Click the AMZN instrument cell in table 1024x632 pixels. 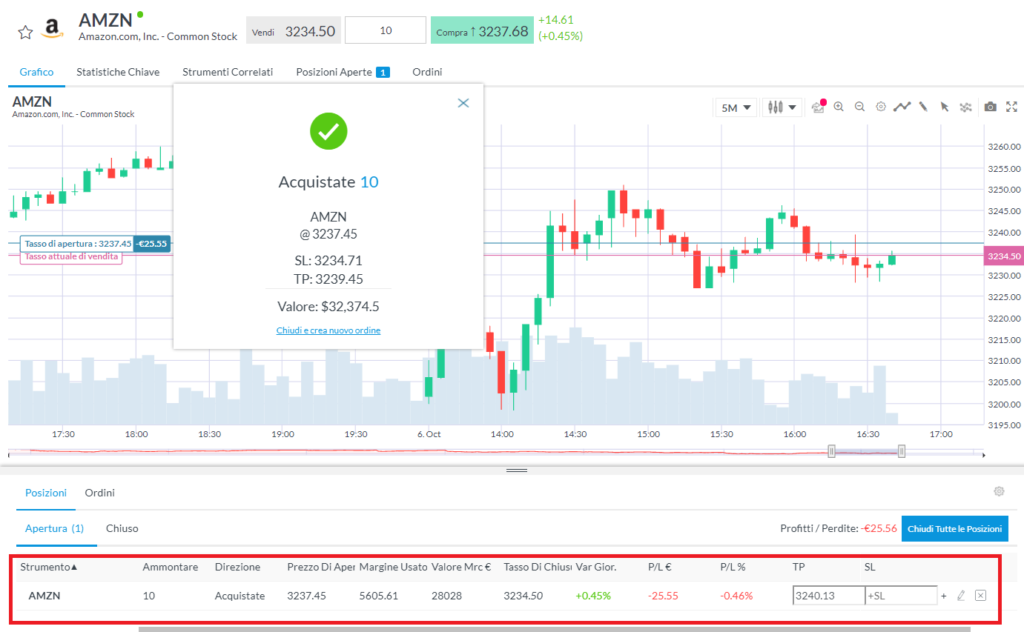(44, 595)
